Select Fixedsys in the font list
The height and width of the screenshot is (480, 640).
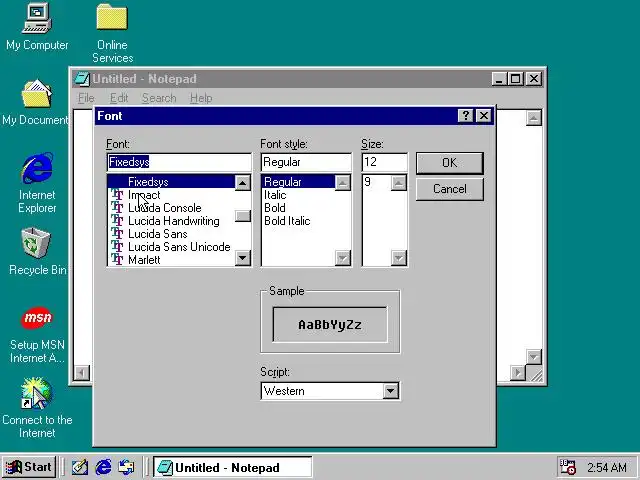[x=171, y=182]
